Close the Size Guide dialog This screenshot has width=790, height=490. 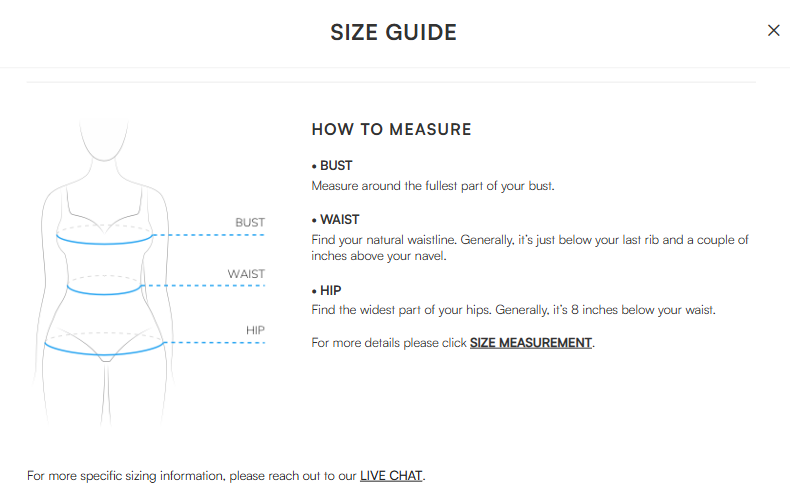[773, 31]
